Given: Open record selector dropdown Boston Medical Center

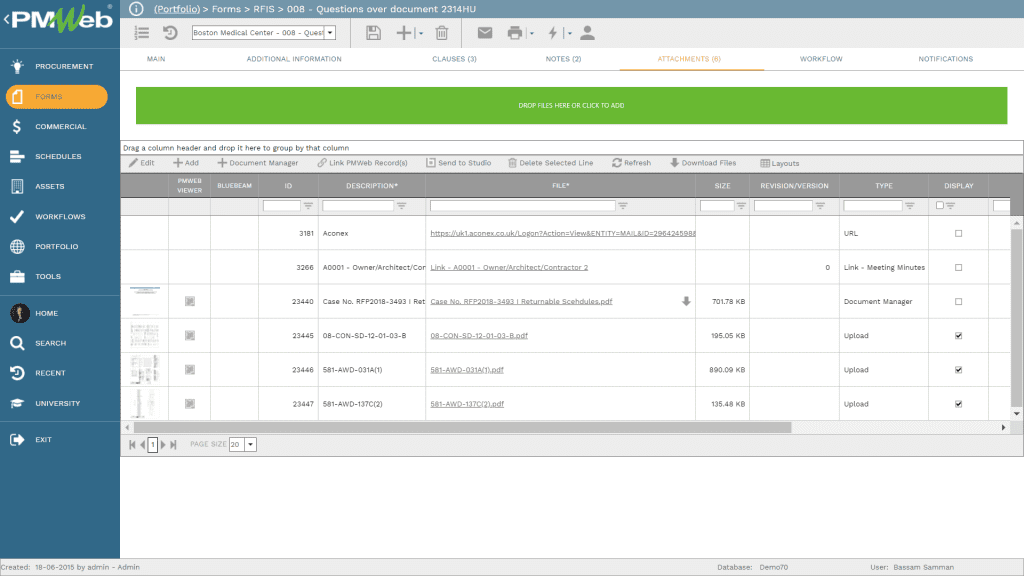Looking at the screenshot, I should click(x=330, y=33).
